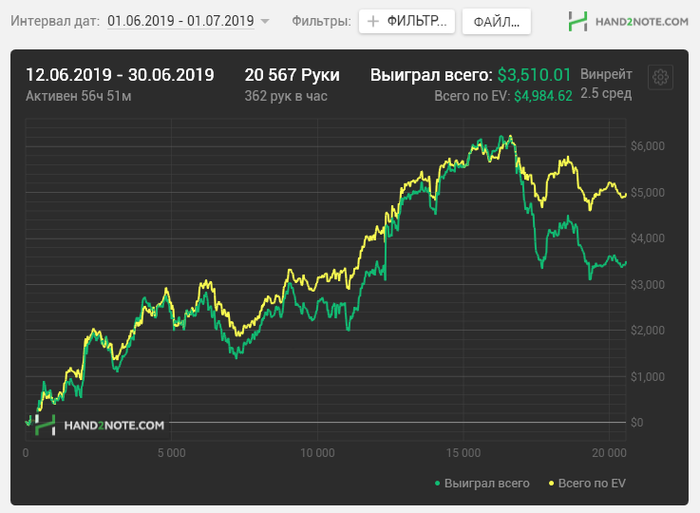This screenshot has width=700, height=513.
Task: Click the EV total value $4,984.62
Action: [543, 96]
